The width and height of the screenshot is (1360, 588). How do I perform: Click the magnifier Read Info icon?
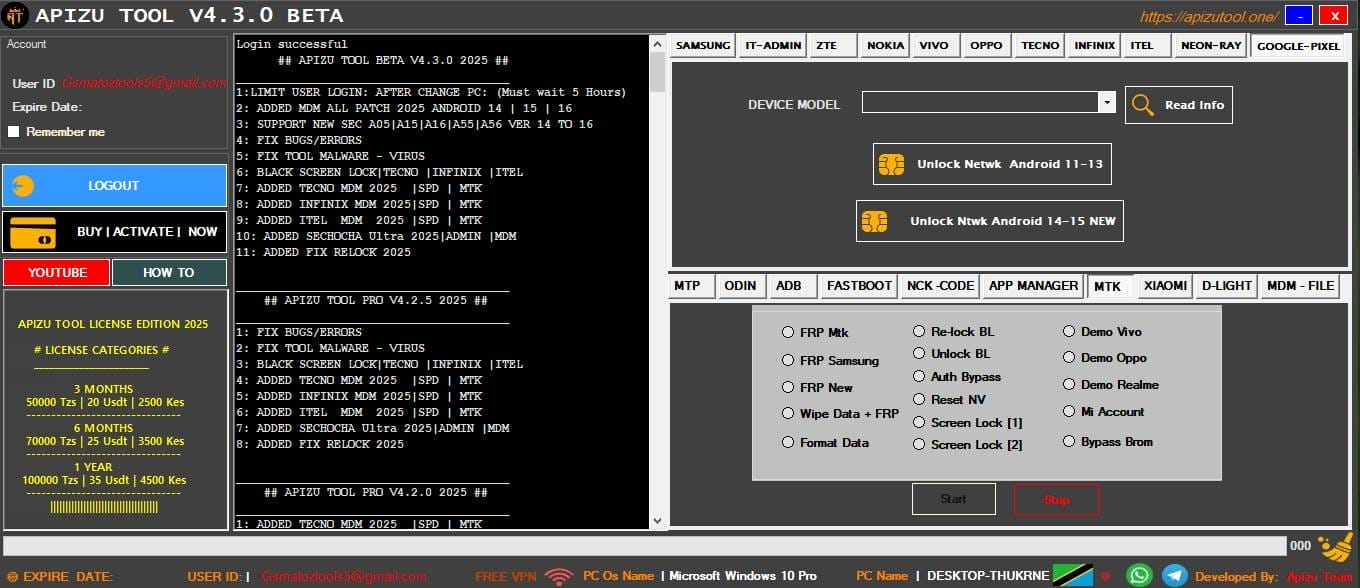1140,104
